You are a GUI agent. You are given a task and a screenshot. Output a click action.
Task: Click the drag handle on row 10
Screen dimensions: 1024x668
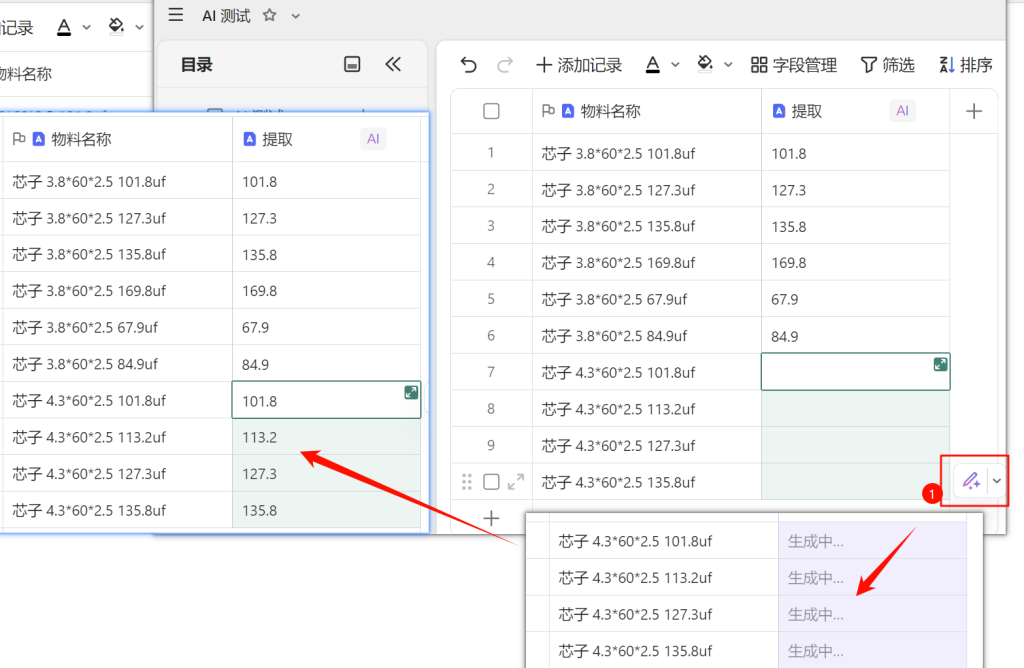pyautogui.click(x=466, y=482)
